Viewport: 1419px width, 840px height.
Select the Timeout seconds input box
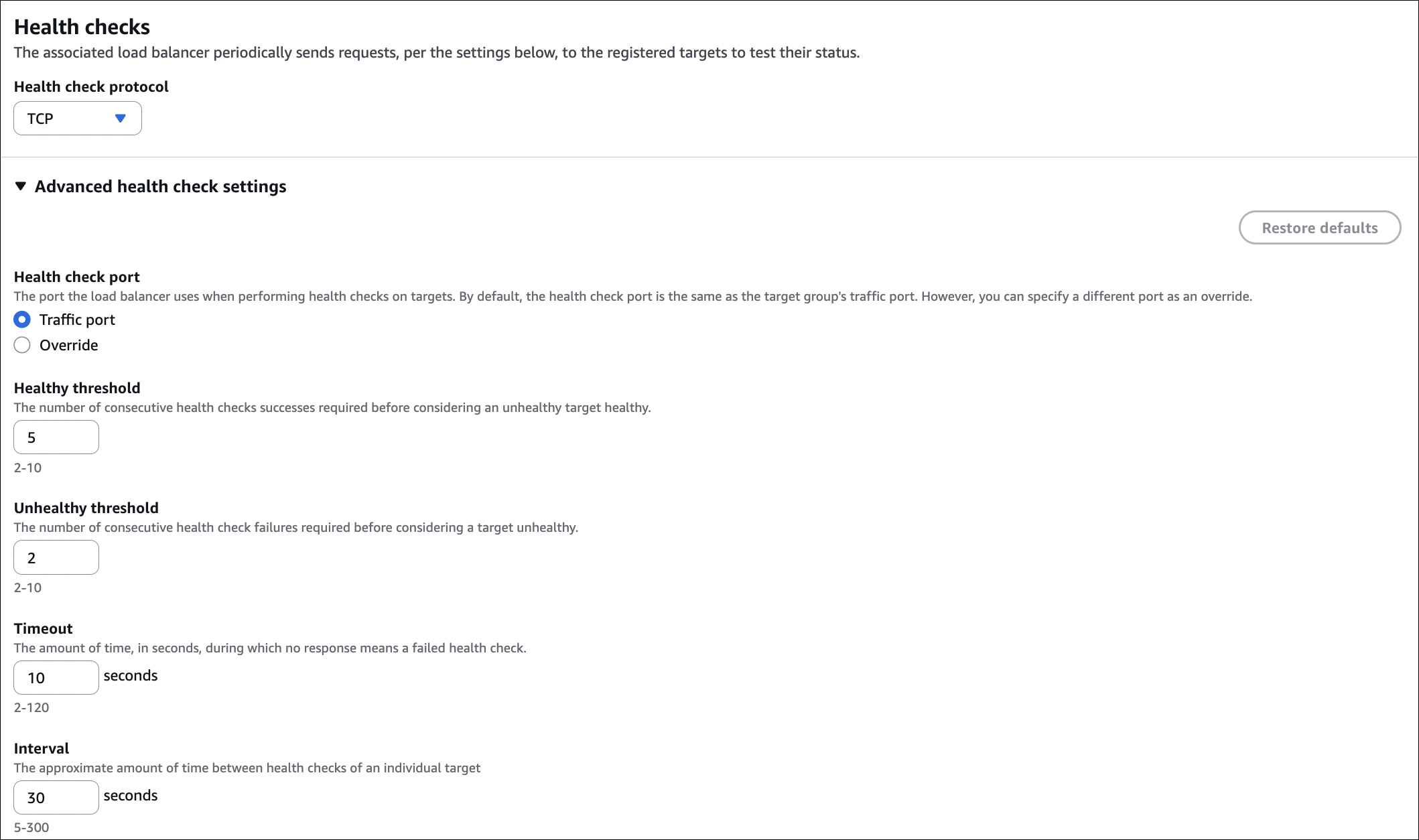coord(56,677)
